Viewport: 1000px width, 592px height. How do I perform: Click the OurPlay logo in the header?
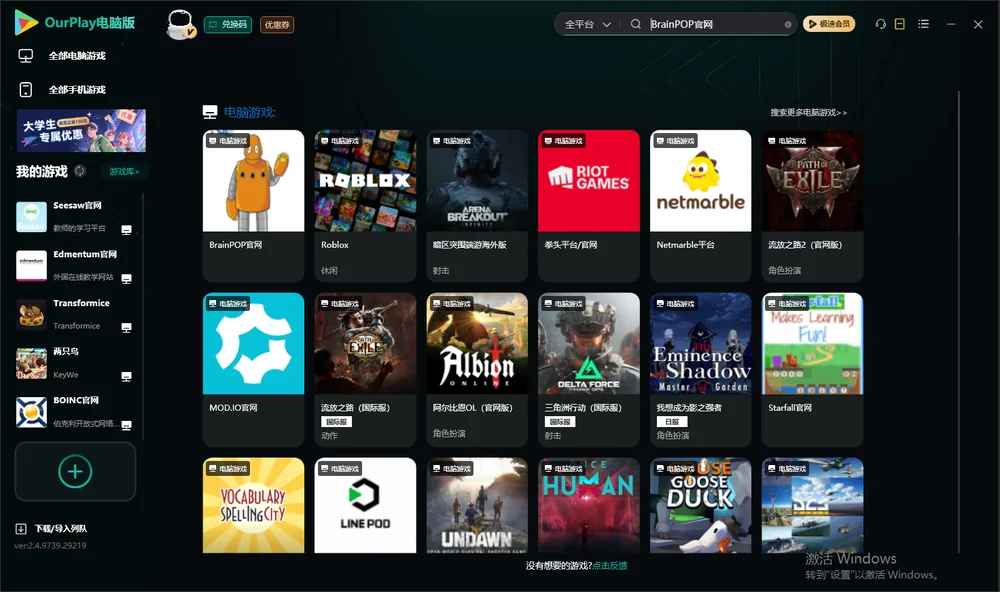75,23
